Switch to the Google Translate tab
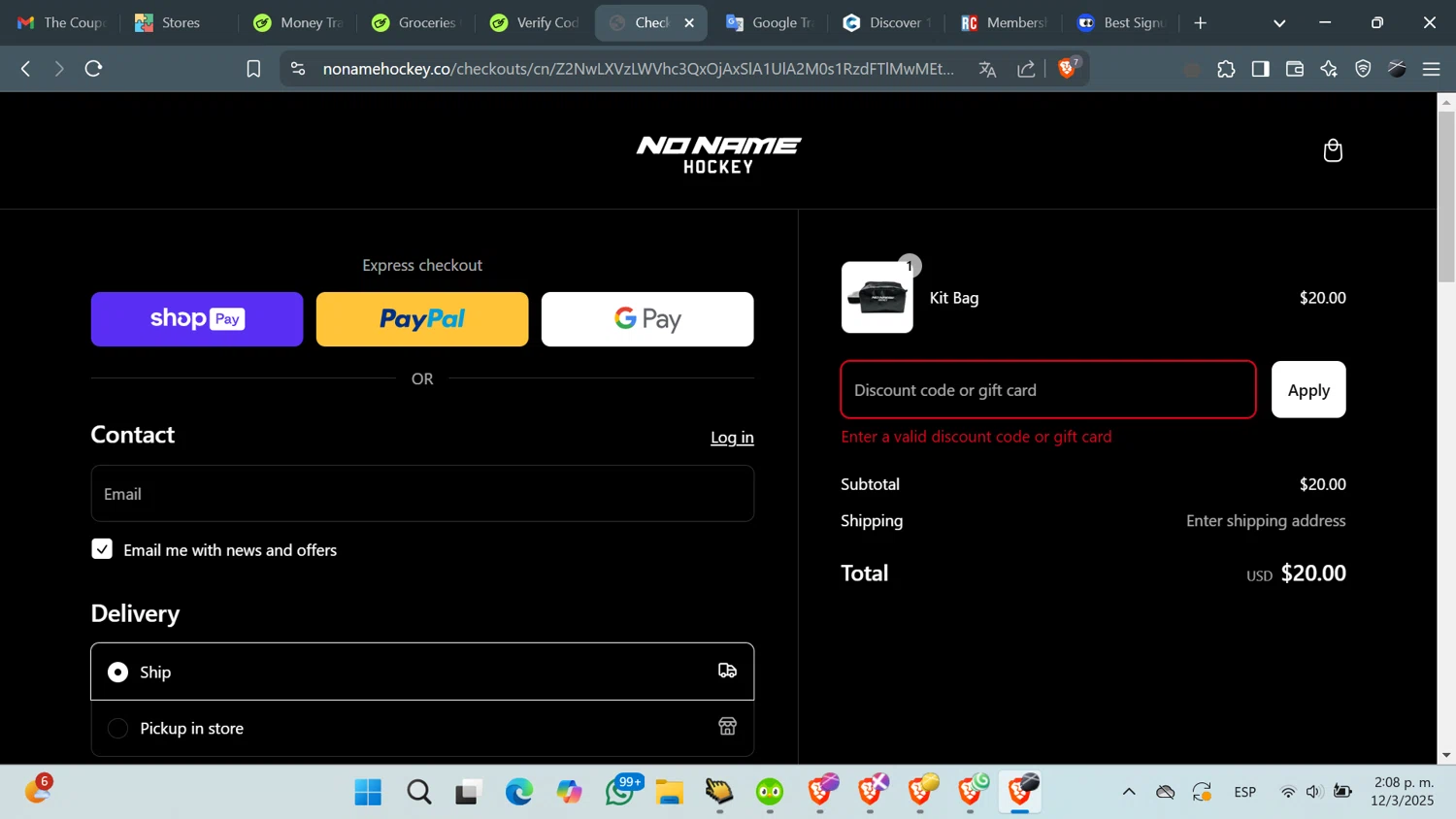 click(x=770, y=22)
